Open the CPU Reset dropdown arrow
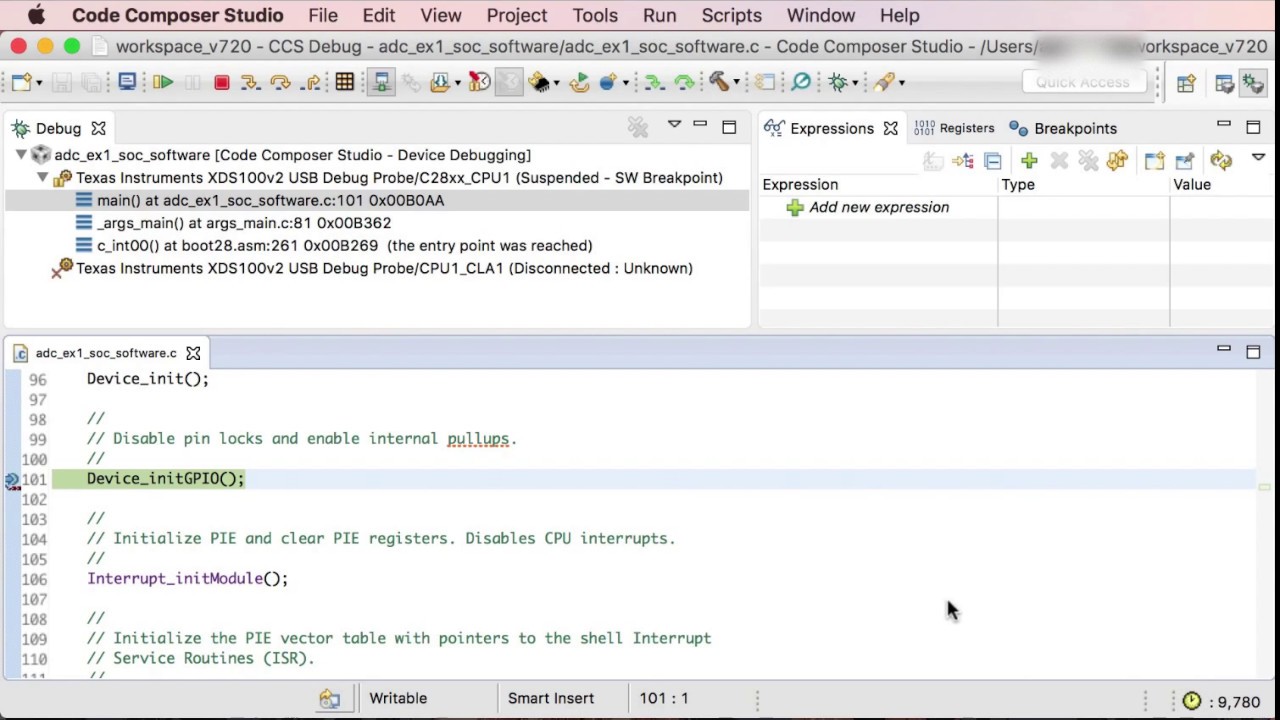This screenshot has width=1280, height=720. tap(557, 83)
